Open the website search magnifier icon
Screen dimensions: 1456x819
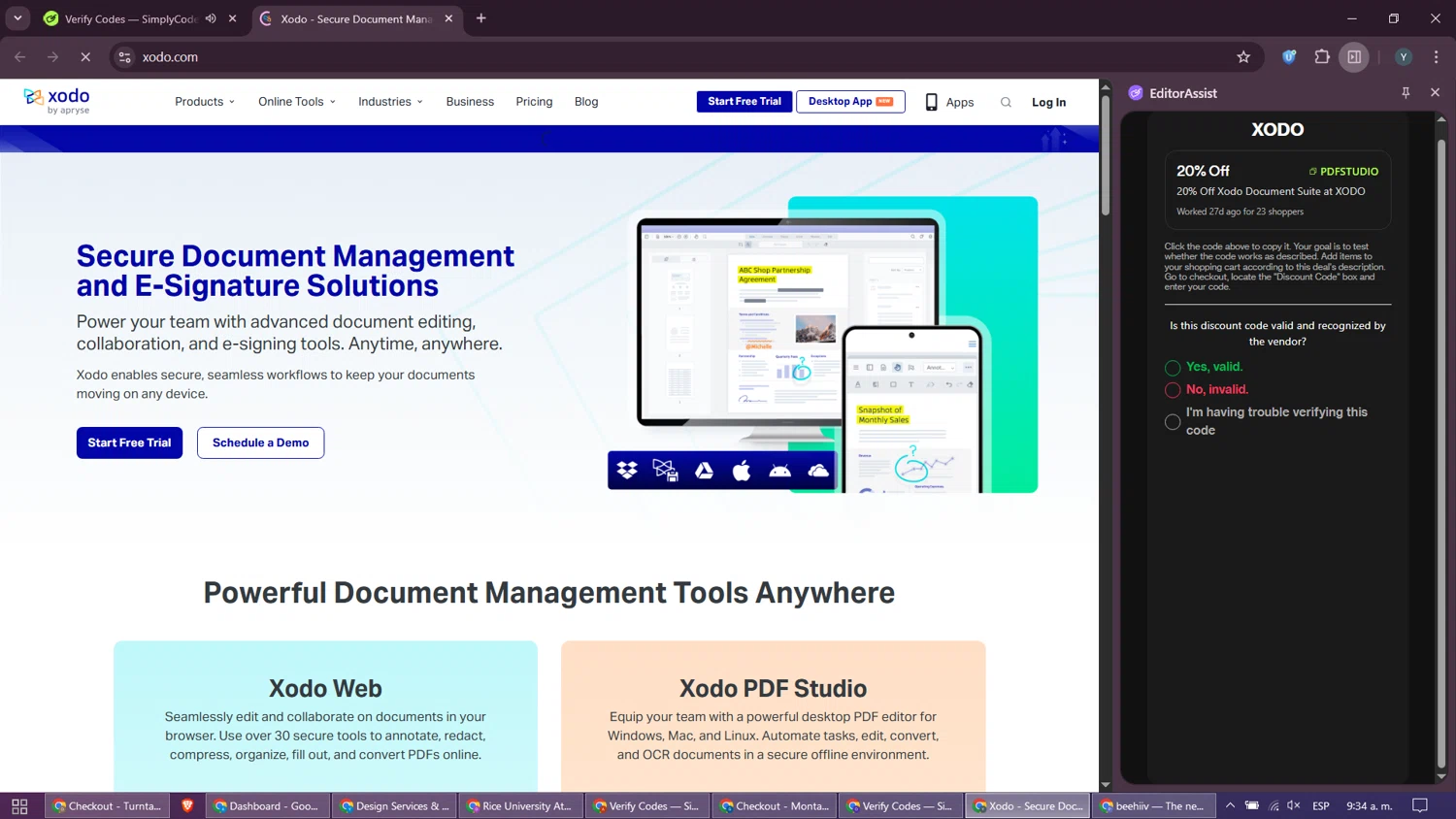(1006, 102)
